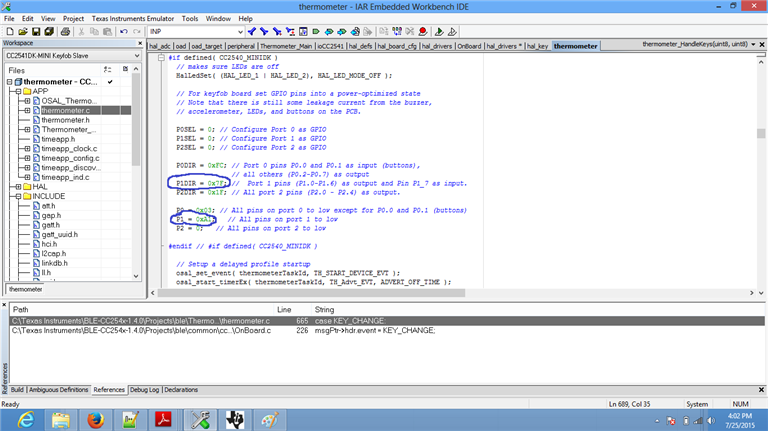Click the Undo arrow icon
Viewport: 768px width, 431px height.
[x=124, y=31]
